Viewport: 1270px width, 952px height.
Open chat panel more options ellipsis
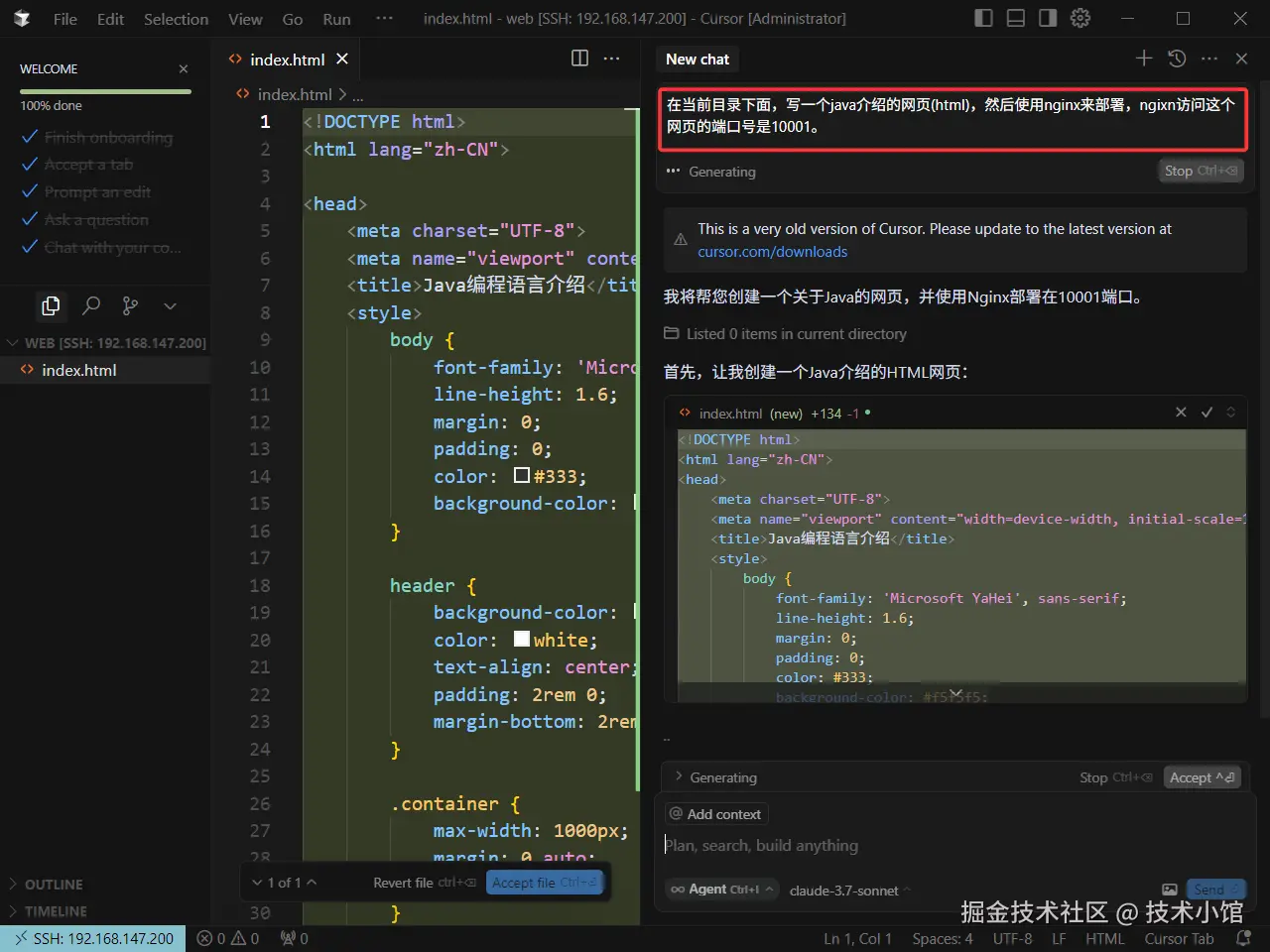pyautogui.click(x=1208, y=59)
